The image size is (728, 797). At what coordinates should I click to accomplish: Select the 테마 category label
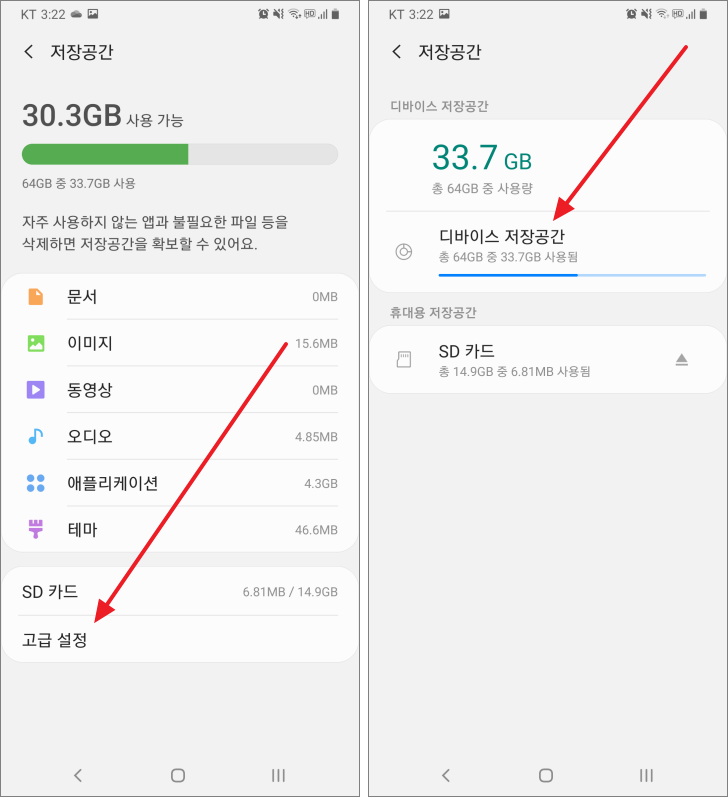(82, 529)
